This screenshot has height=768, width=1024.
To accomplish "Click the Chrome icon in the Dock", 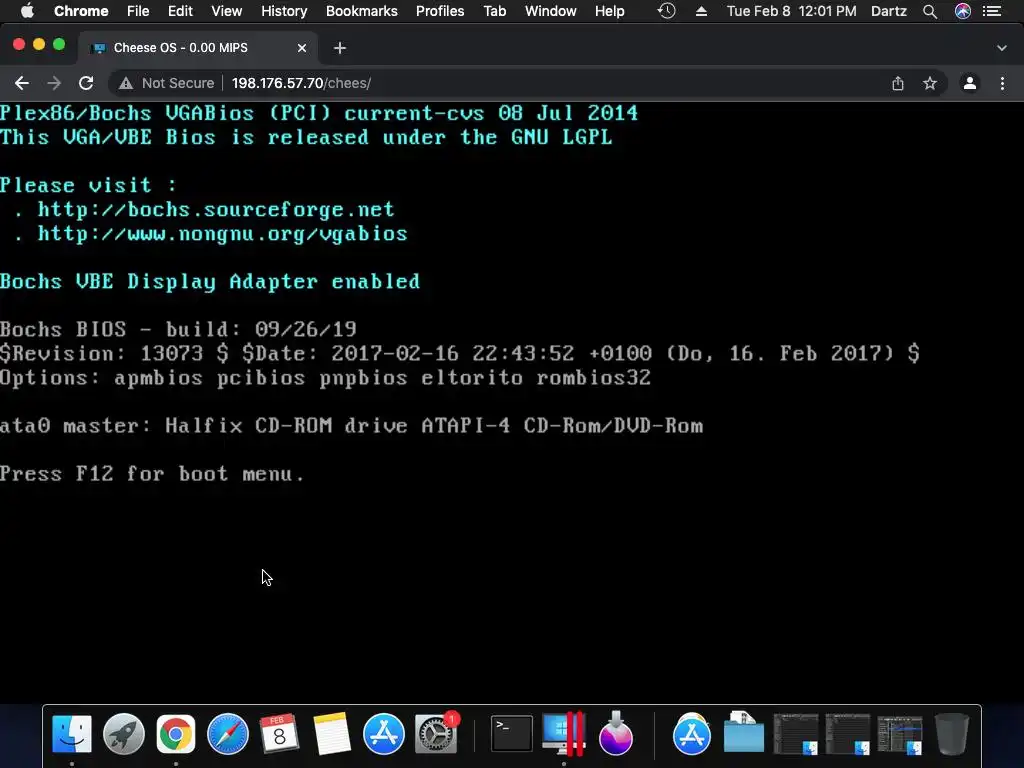I will (x=176, y=734).
